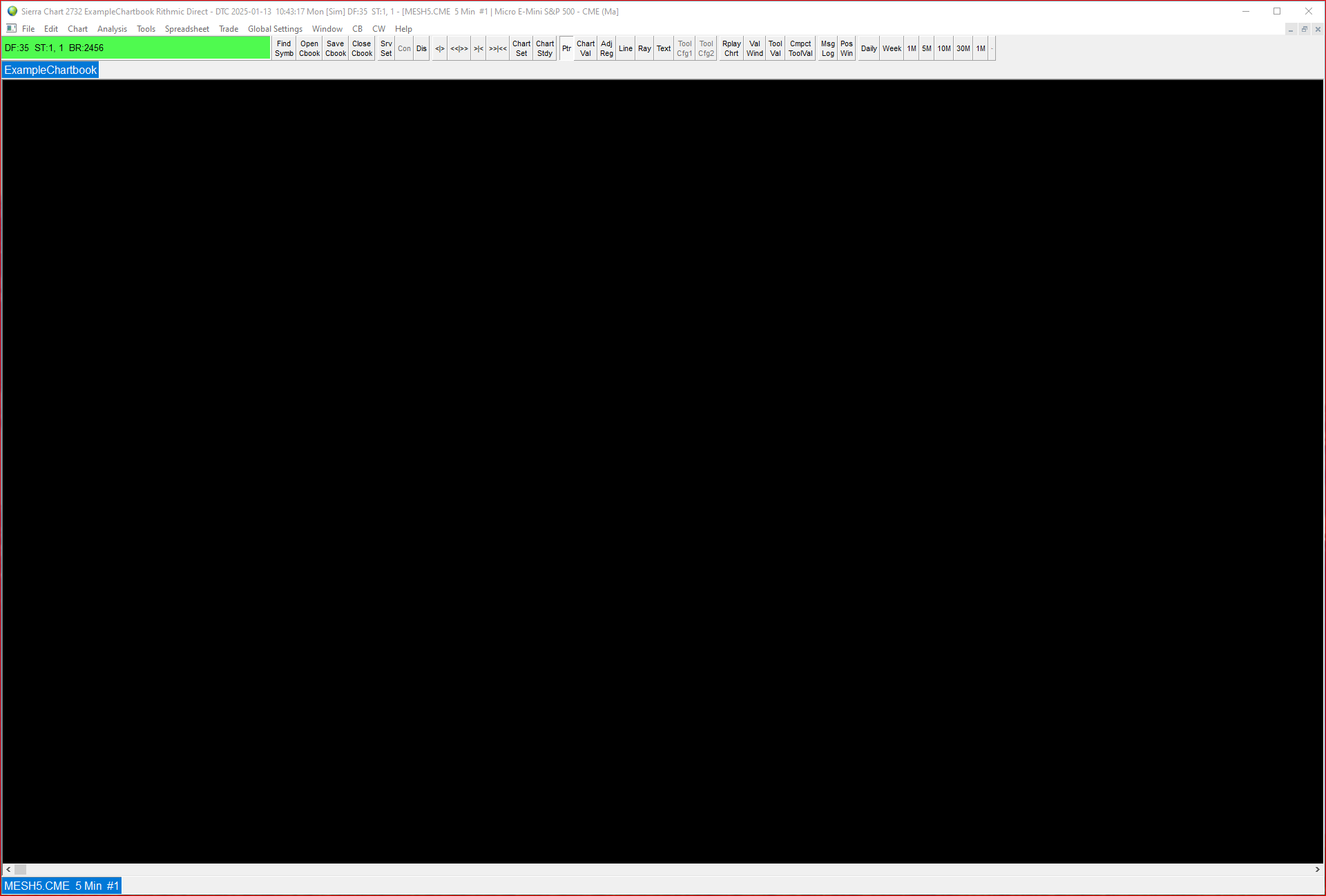The height and width of the screenshot is (896, 1326).
Task: Open the Global Settings menu
Action: point(275,29)
